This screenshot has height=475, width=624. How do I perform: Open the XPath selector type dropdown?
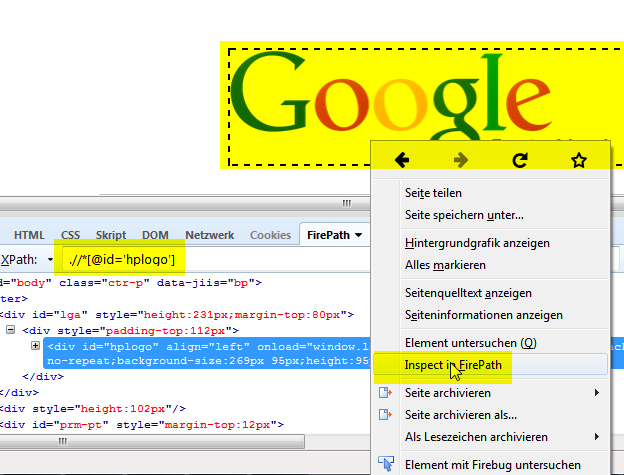tap(50, 261)
